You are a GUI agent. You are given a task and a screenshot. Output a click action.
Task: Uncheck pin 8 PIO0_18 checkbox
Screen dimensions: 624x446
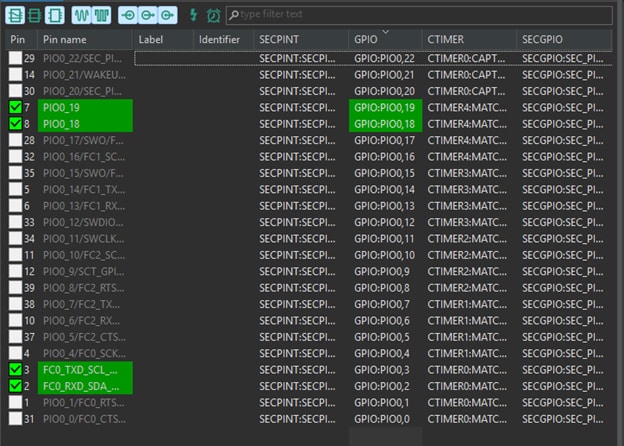[x=16, y=124]
